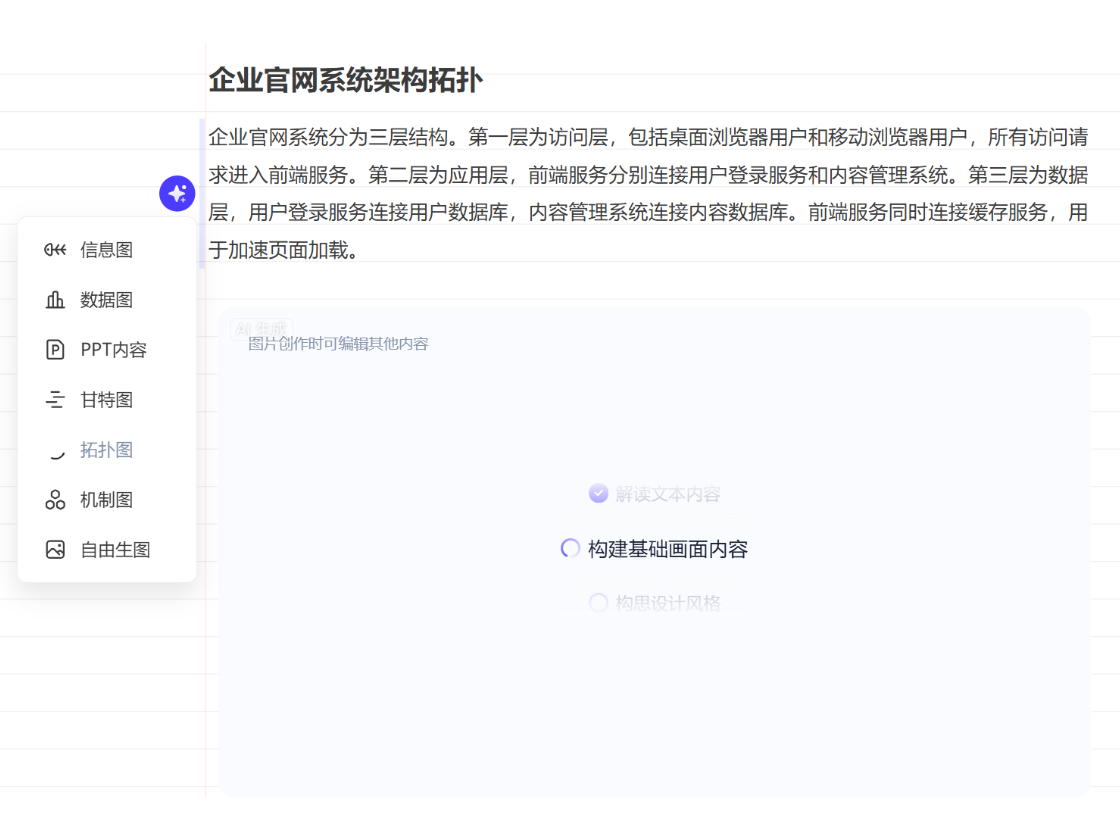Viewport: 1120px width, 840px height.
Task: Choose the 机制图 menu label
Action: click(106, 500)
